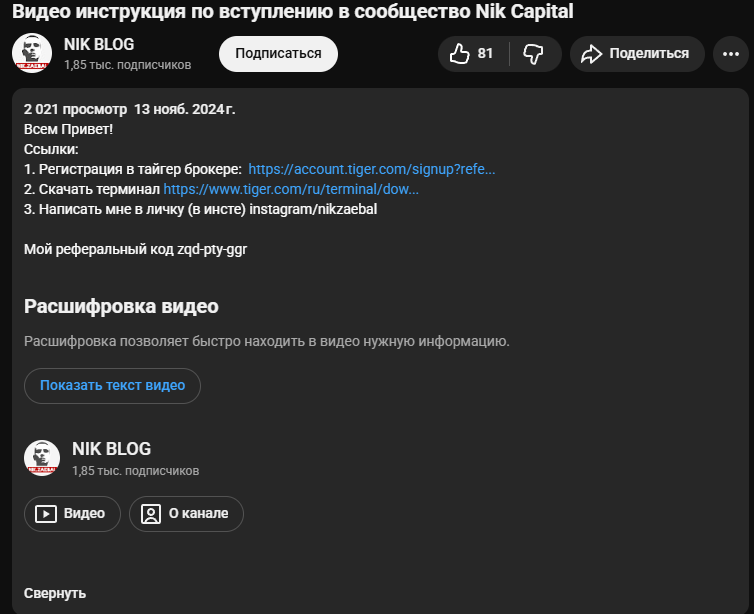Click NIK BLOG channel name beside Подписаться

pyautogui.click(x=98, y=45)
